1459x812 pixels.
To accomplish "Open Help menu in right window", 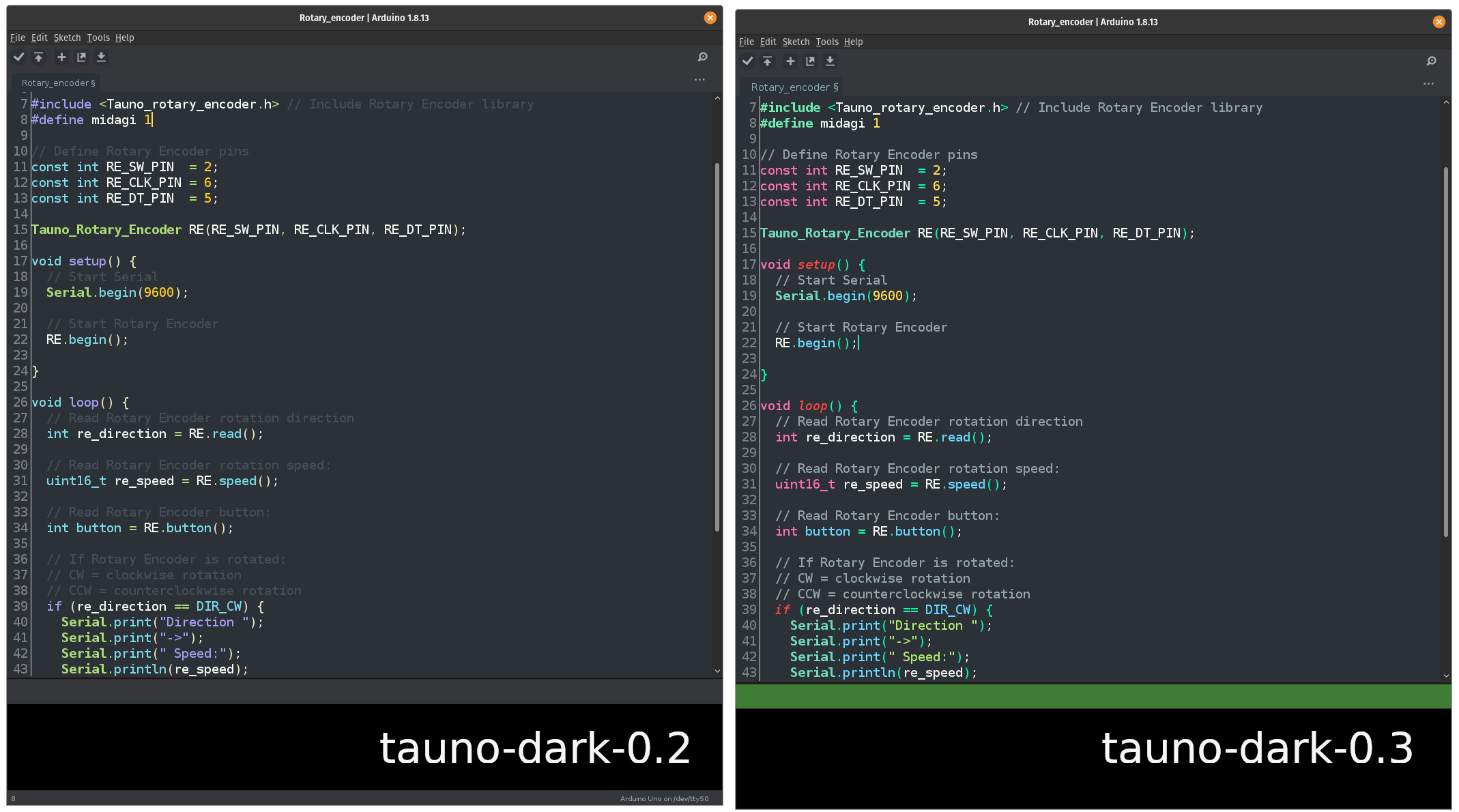I will (x=853, y=42).
